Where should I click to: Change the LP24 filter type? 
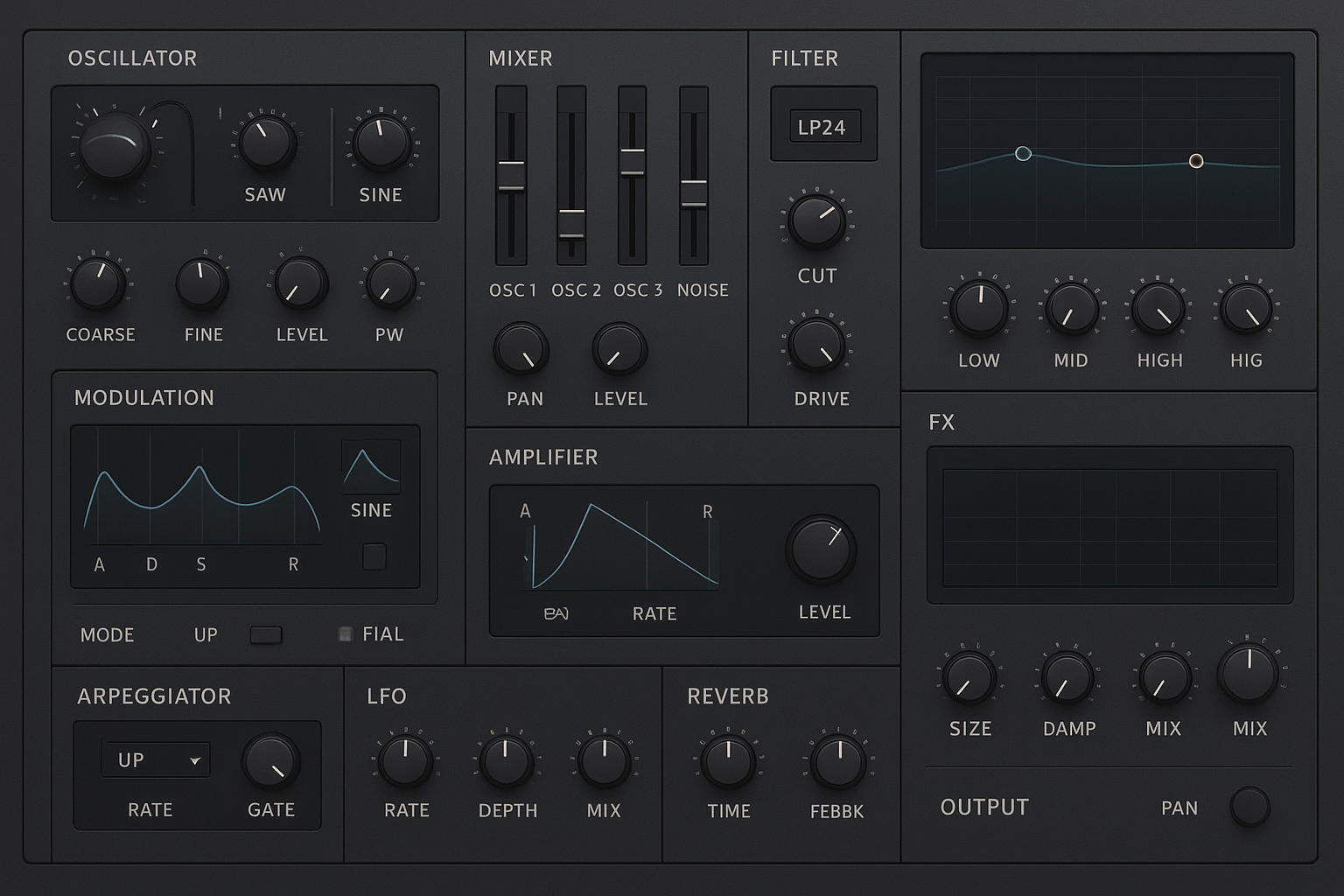tap(822, 125)
